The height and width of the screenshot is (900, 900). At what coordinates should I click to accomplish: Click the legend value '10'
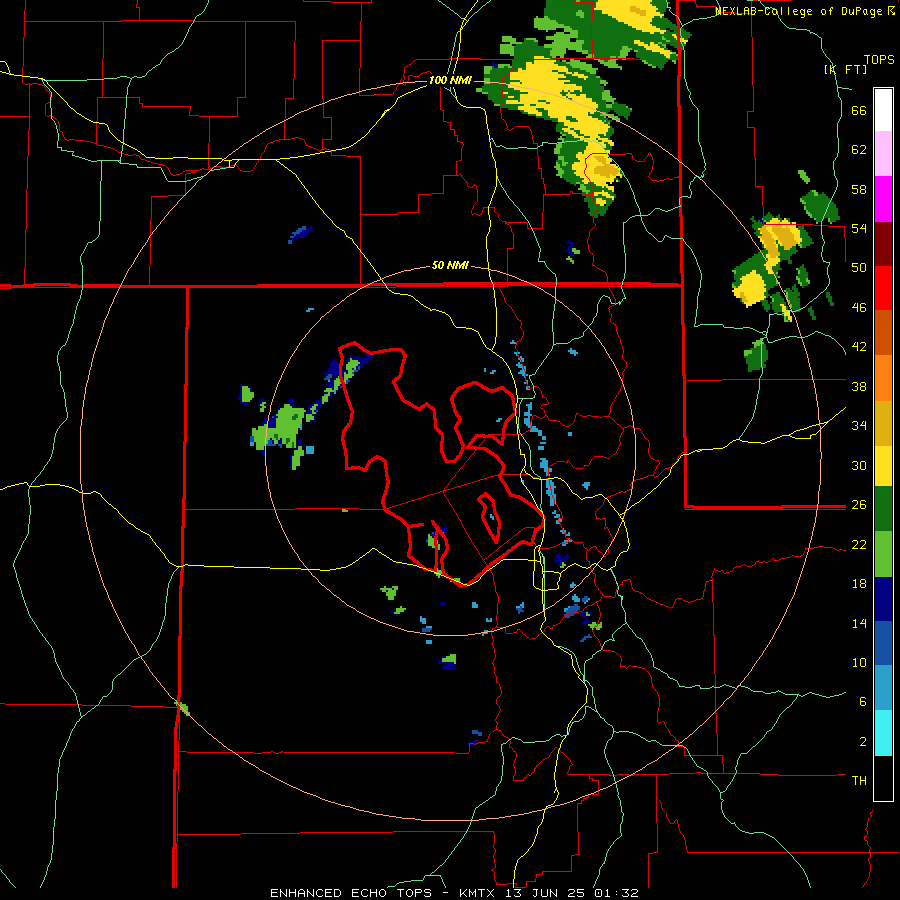point(859,662)
